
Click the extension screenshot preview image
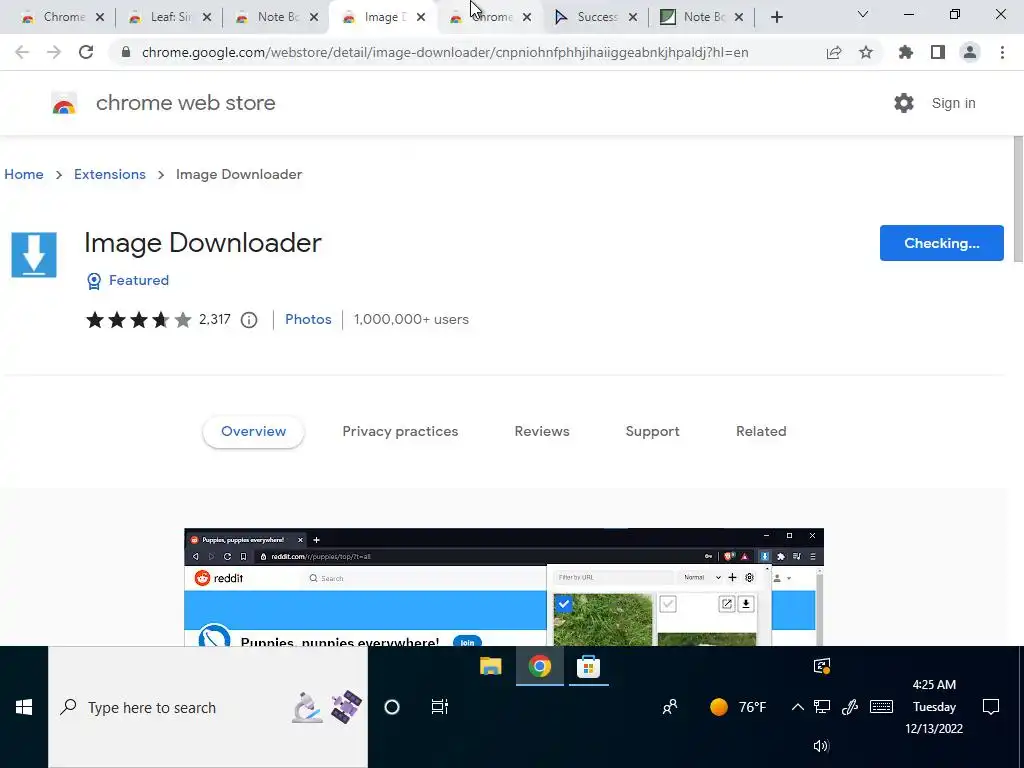click(504, 587)
